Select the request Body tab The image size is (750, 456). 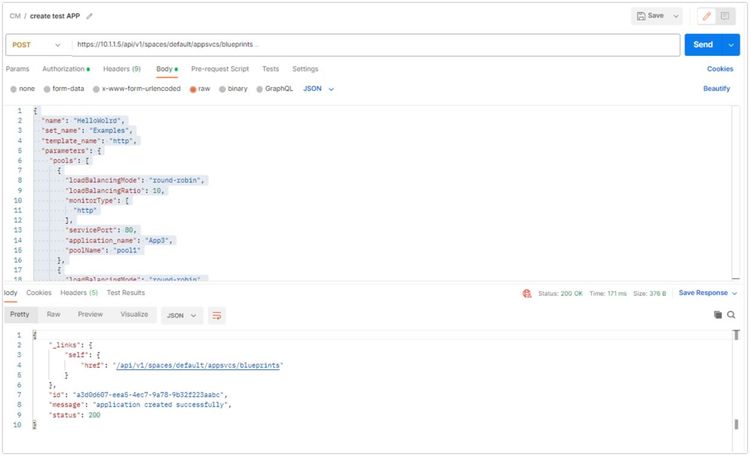[x=166, y=69]
